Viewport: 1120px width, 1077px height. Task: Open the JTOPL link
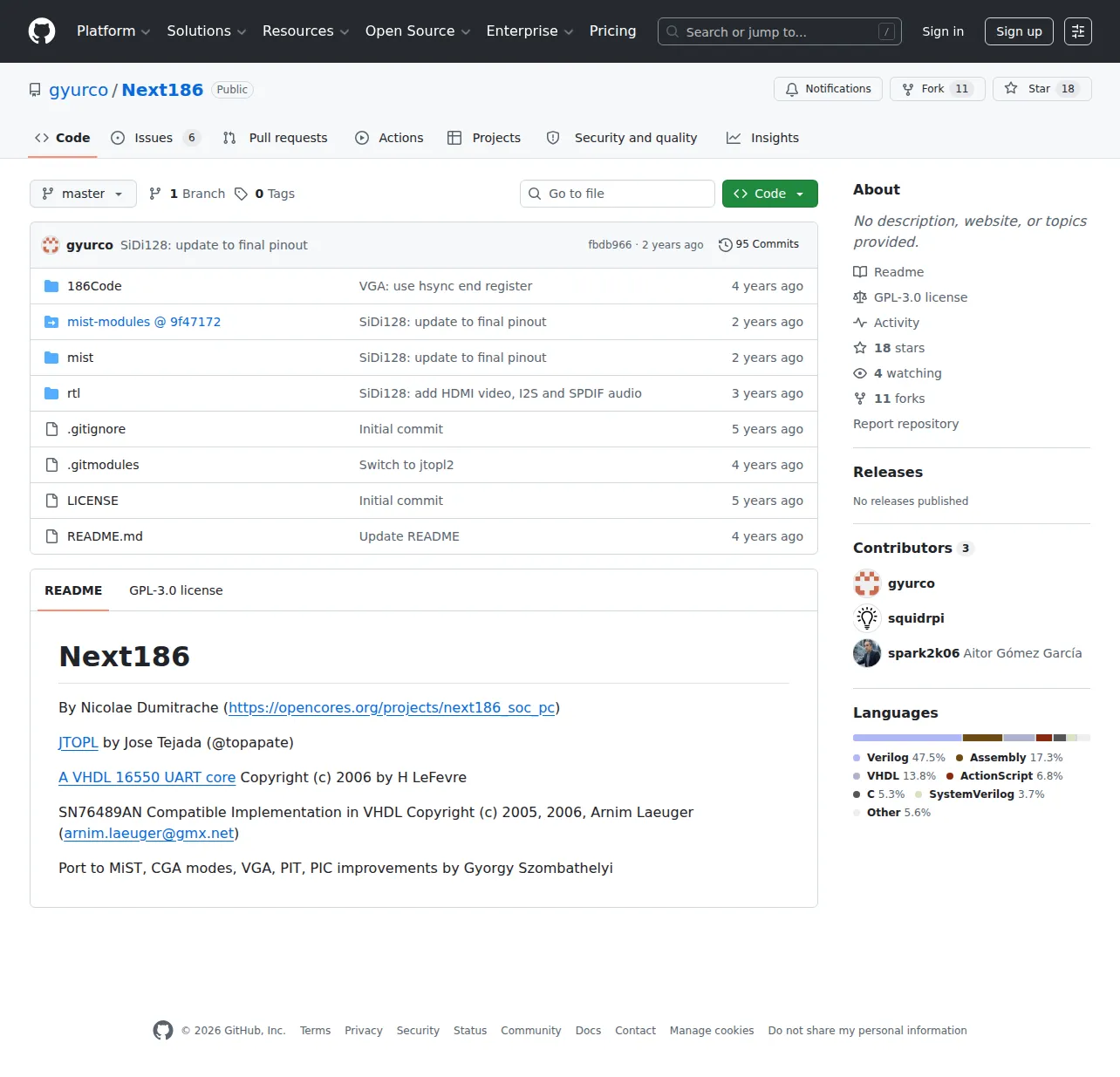pyautogui.click(x=79, y=742)
